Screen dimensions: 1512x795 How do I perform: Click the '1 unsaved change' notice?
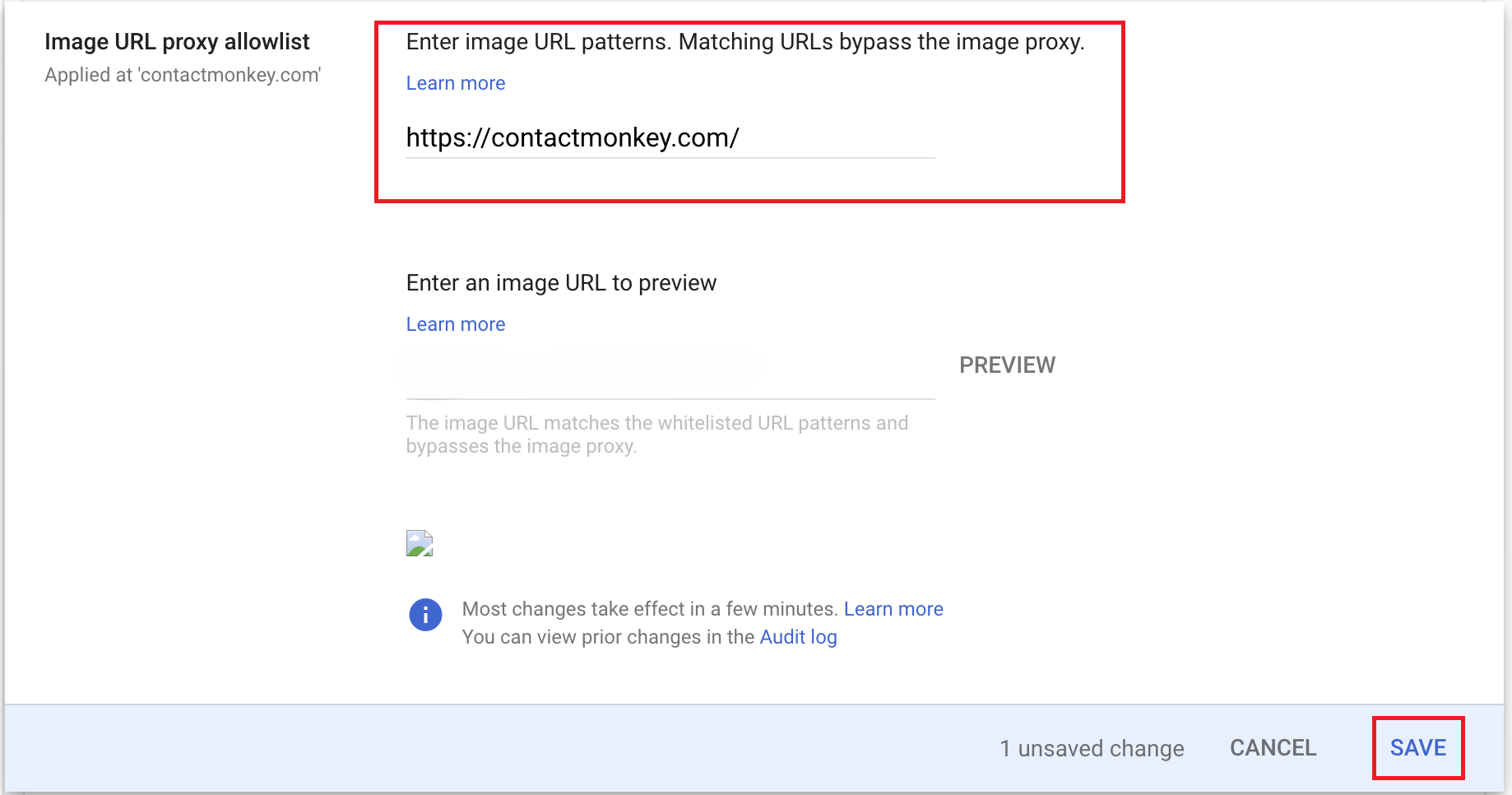click(1092, 748)
